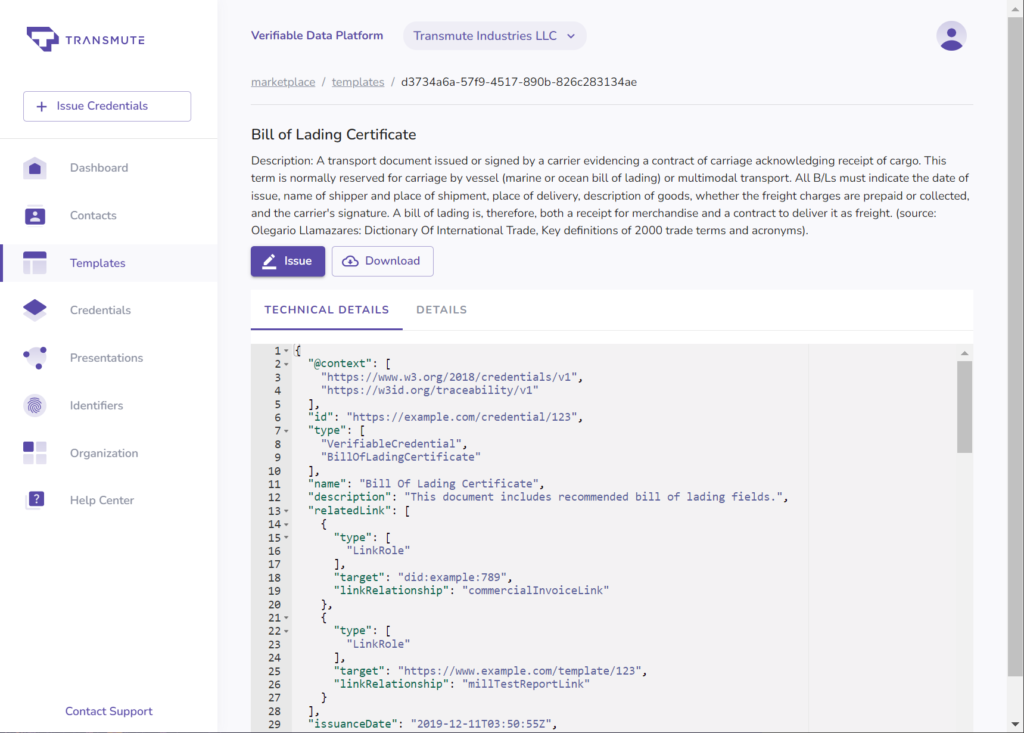Follow the marketplace breadcrumb link
The height and width of the screenshot is (733, 1024).
(x=283, y=82)
